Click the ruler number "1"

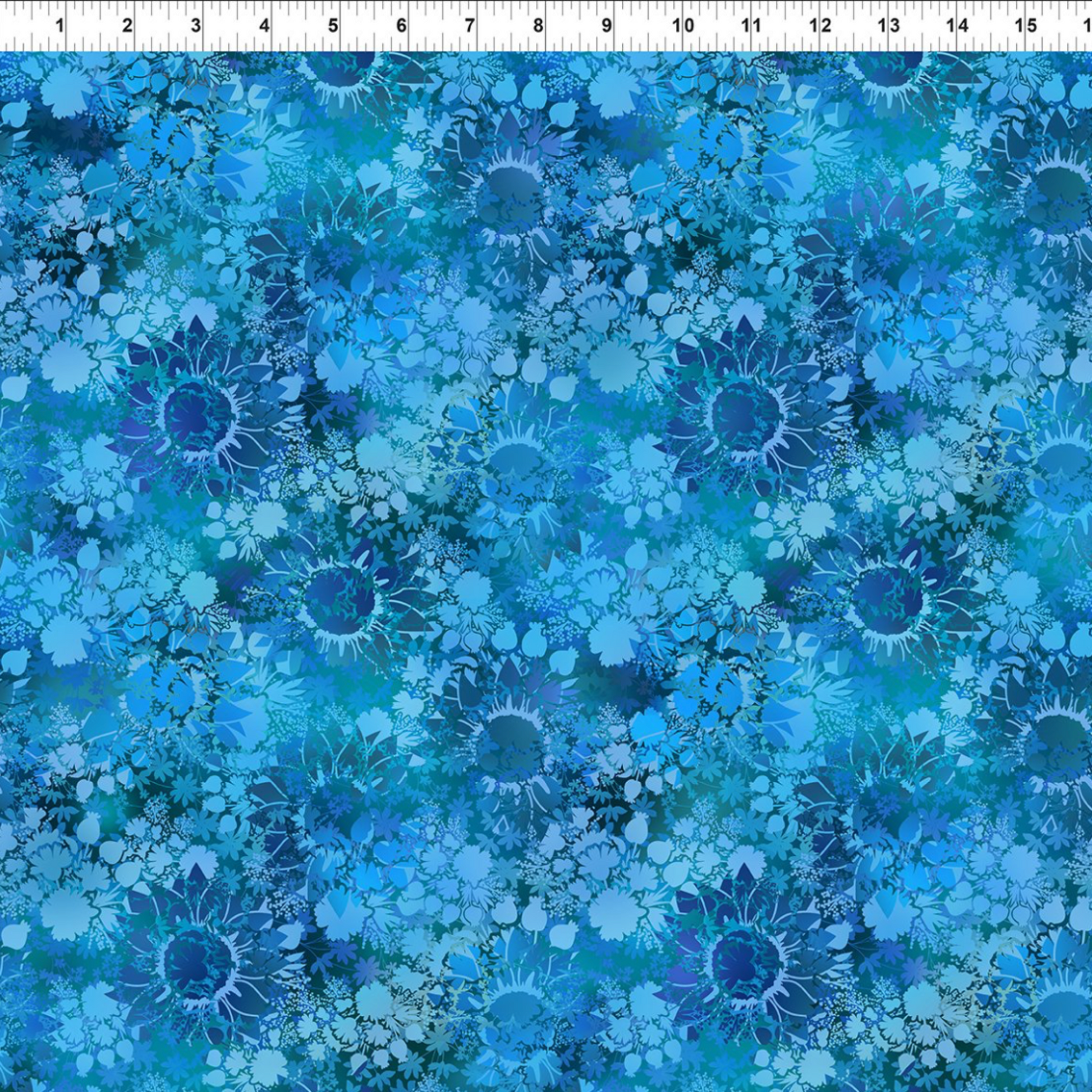tap(59, 25)
